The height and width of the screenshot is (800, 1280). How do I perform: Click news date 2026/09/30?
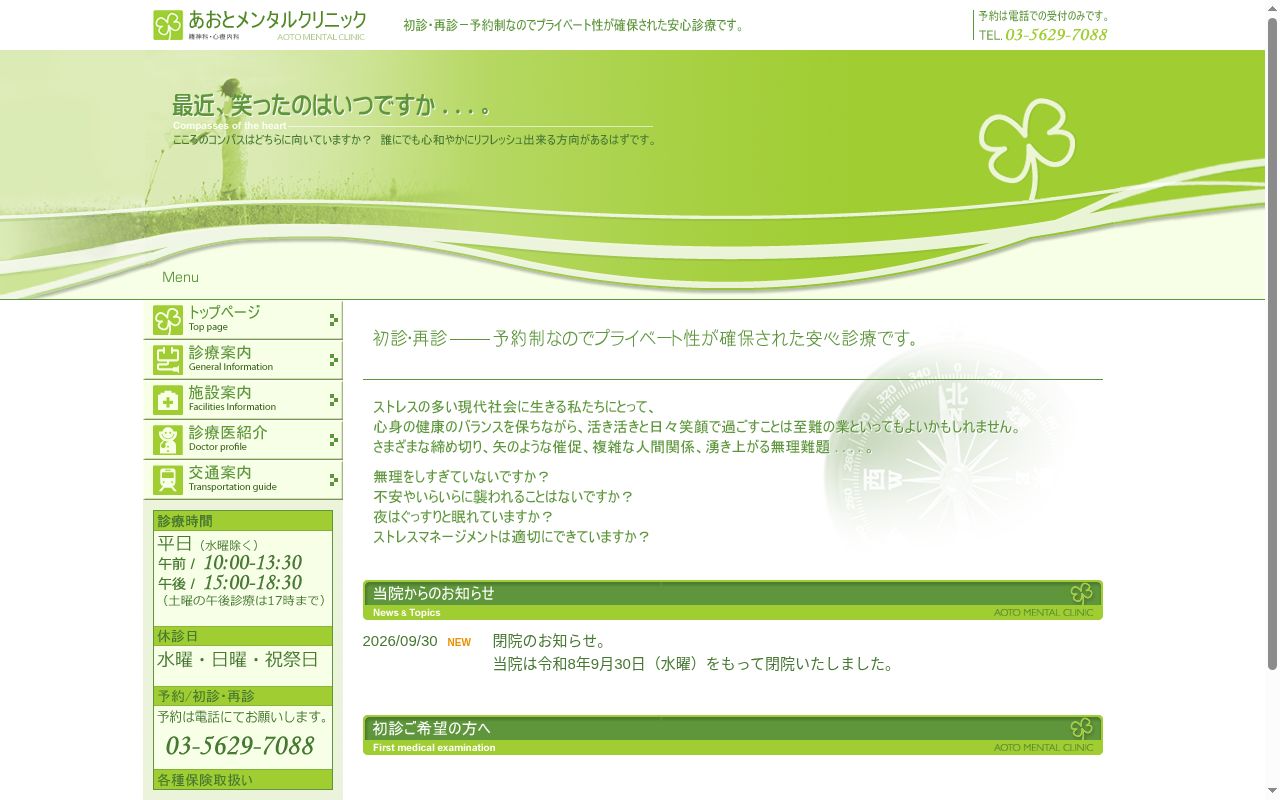400,641
